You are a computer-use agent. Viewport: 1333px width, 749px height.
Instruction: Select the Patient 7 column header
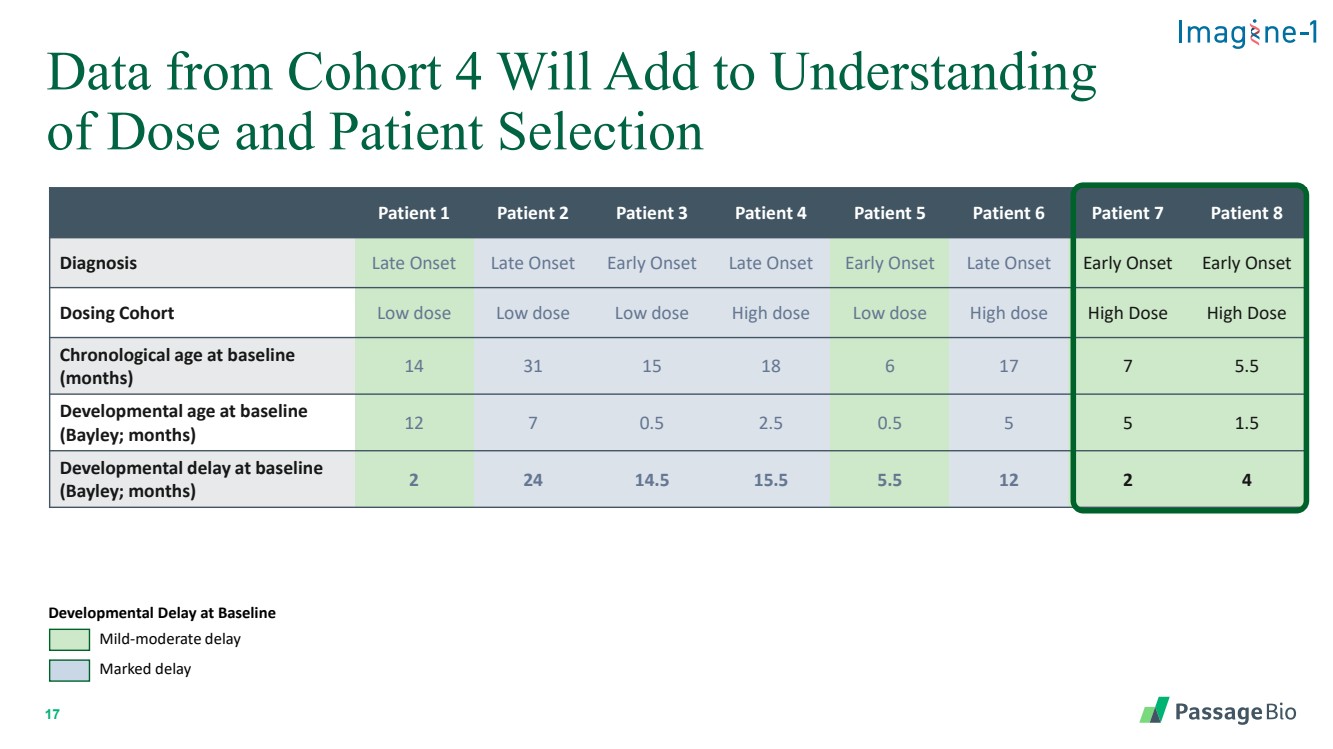(x=1127, y=213)
